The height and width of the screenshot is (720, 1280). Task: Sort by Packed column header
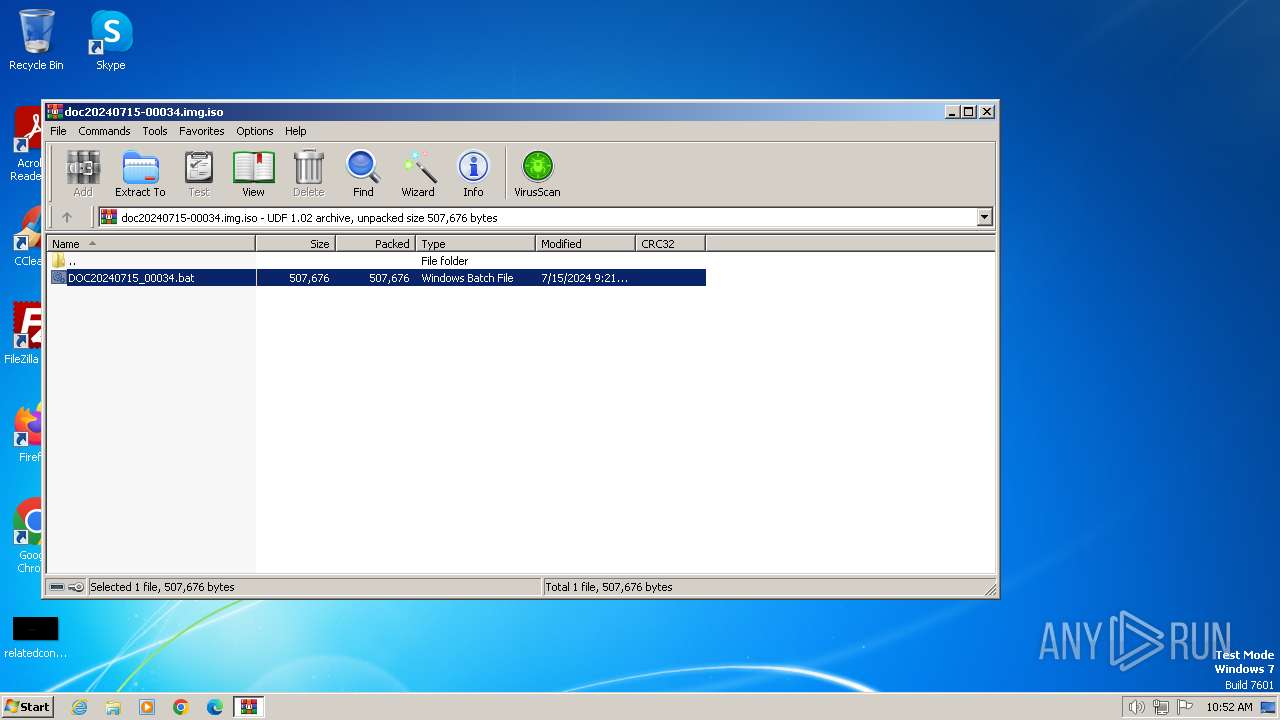coord(376,243)
